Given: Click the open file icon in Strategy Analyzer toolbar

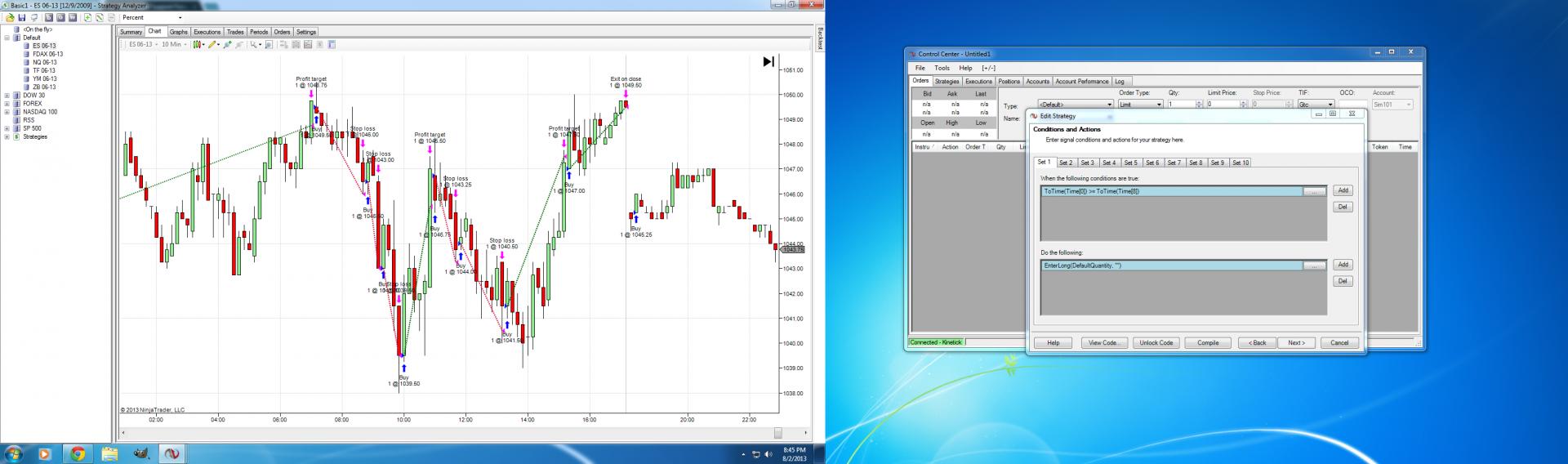Looking at the screenshot, I should click(x=10, y=17).
